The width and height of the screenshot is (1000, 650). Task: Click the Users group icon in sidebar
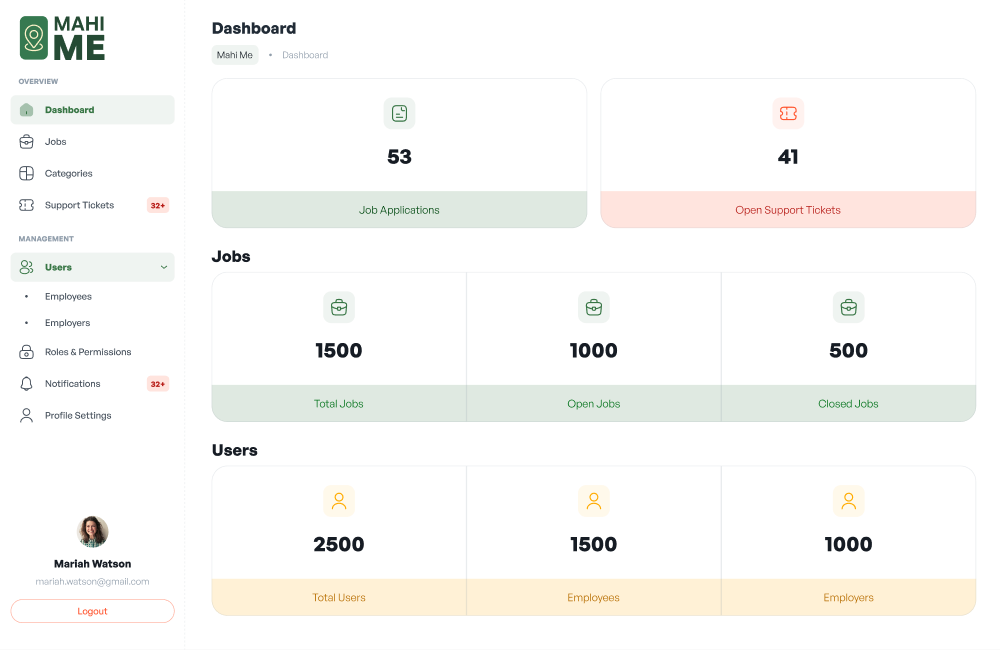(26, 267)
